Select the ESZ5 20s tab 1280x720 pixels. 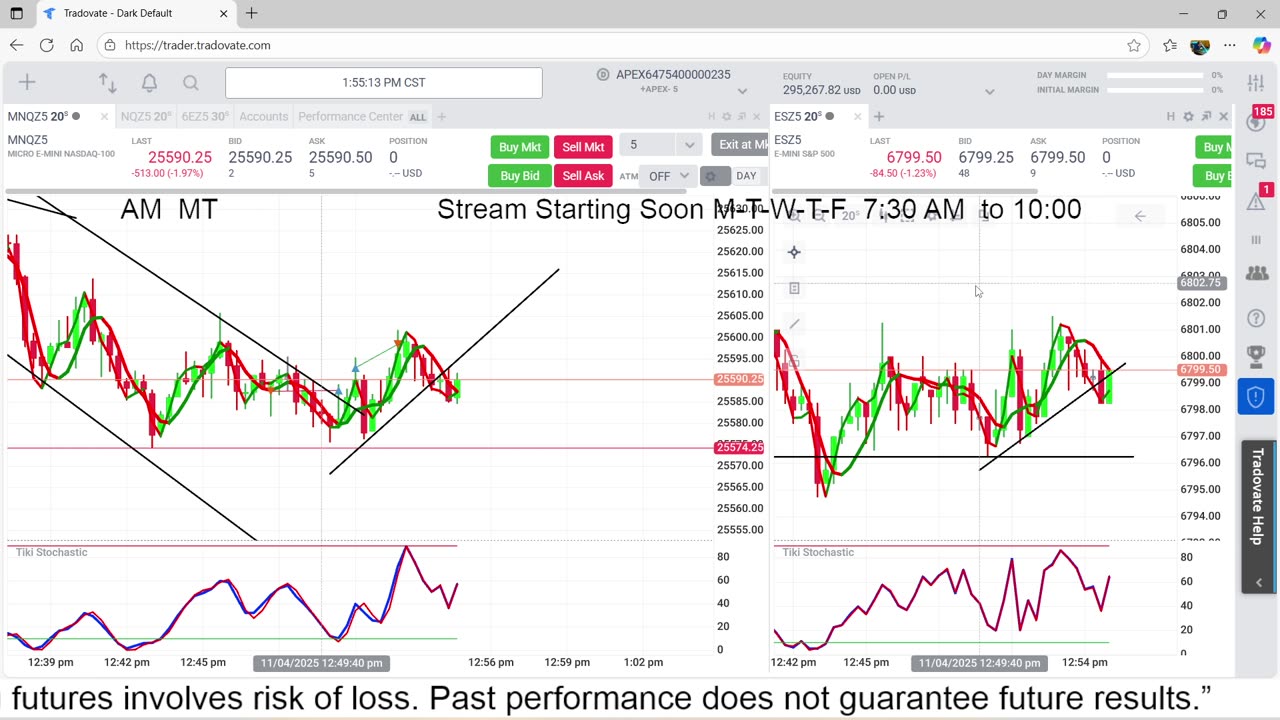tap(806, 117)
